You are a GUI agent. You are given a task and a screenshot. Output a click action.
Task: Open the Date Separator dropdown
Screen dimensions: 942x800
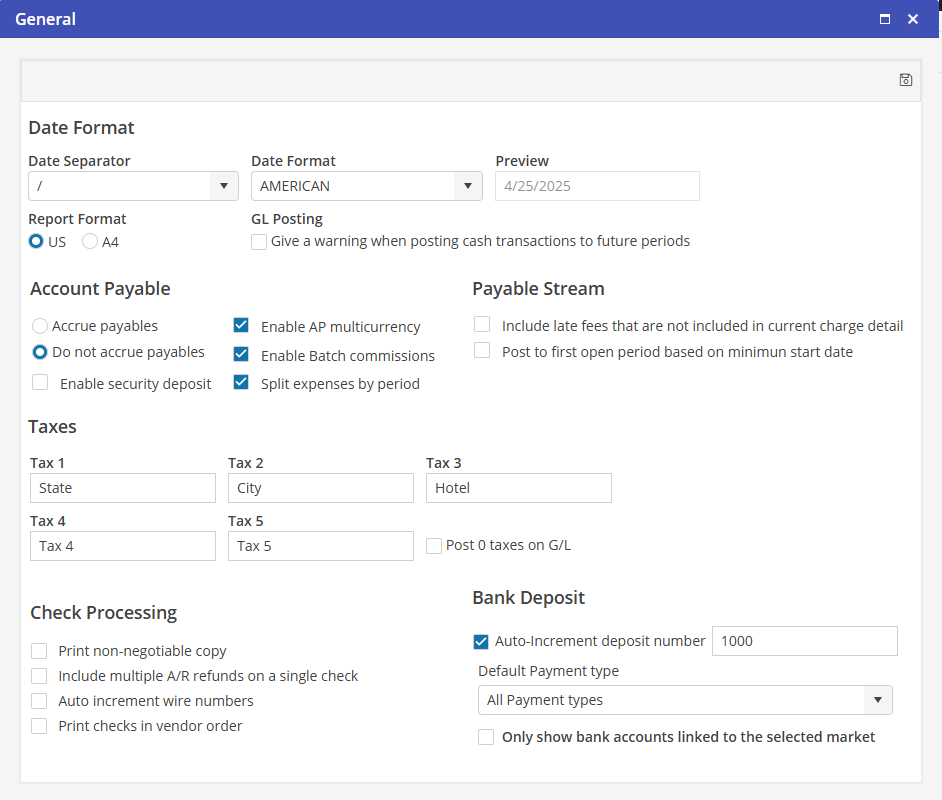[x=223, y=186]
